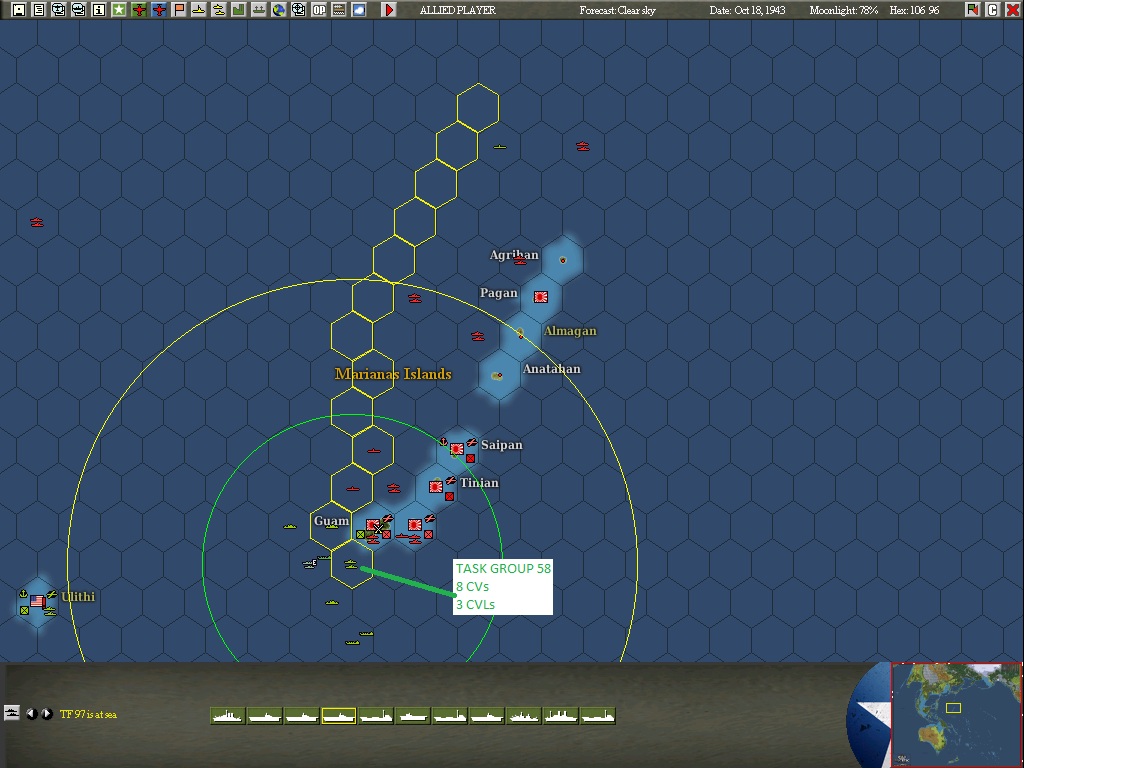Select Japanese task force near Agrihan label
Image resolution: width=1137 pixels, height=774 pixels.
click(x=520, y=261)
